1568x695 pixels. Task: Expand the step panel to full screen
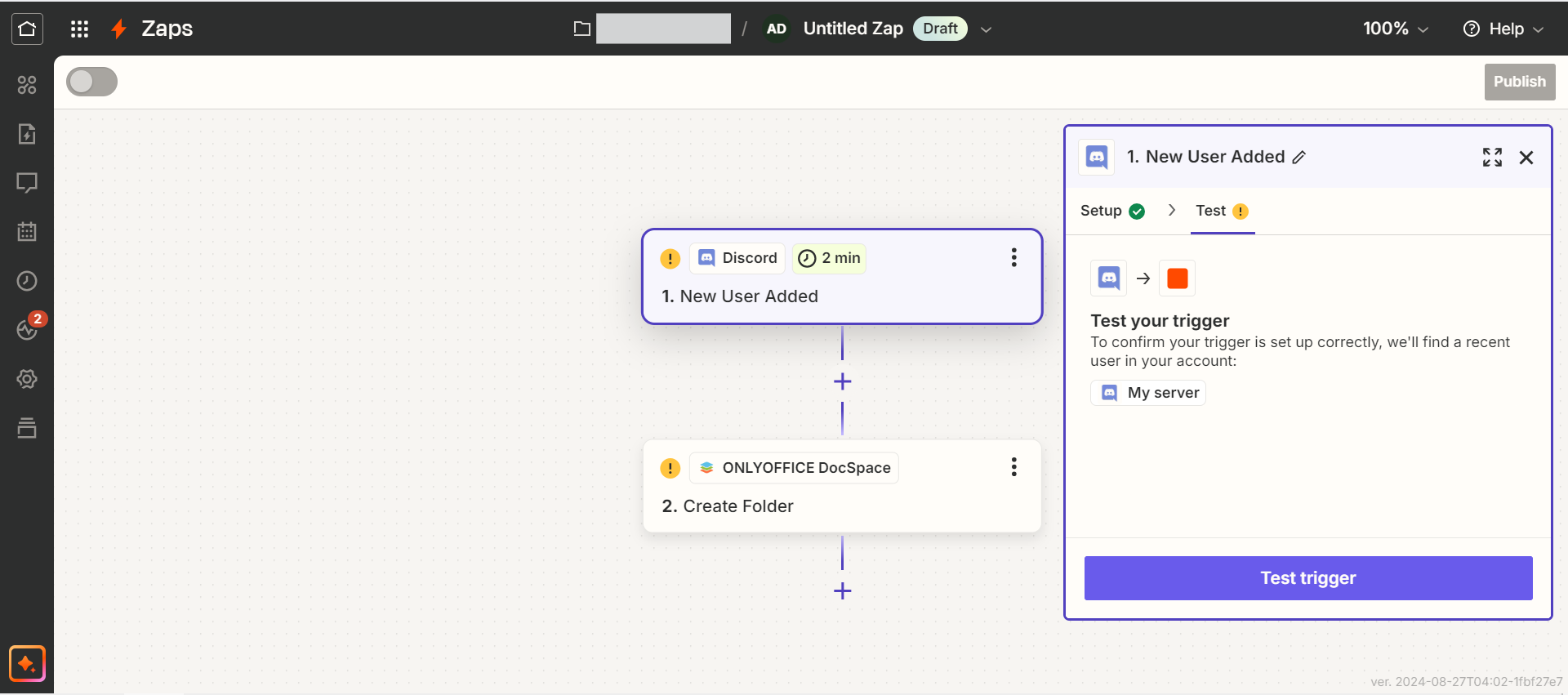1492,157
